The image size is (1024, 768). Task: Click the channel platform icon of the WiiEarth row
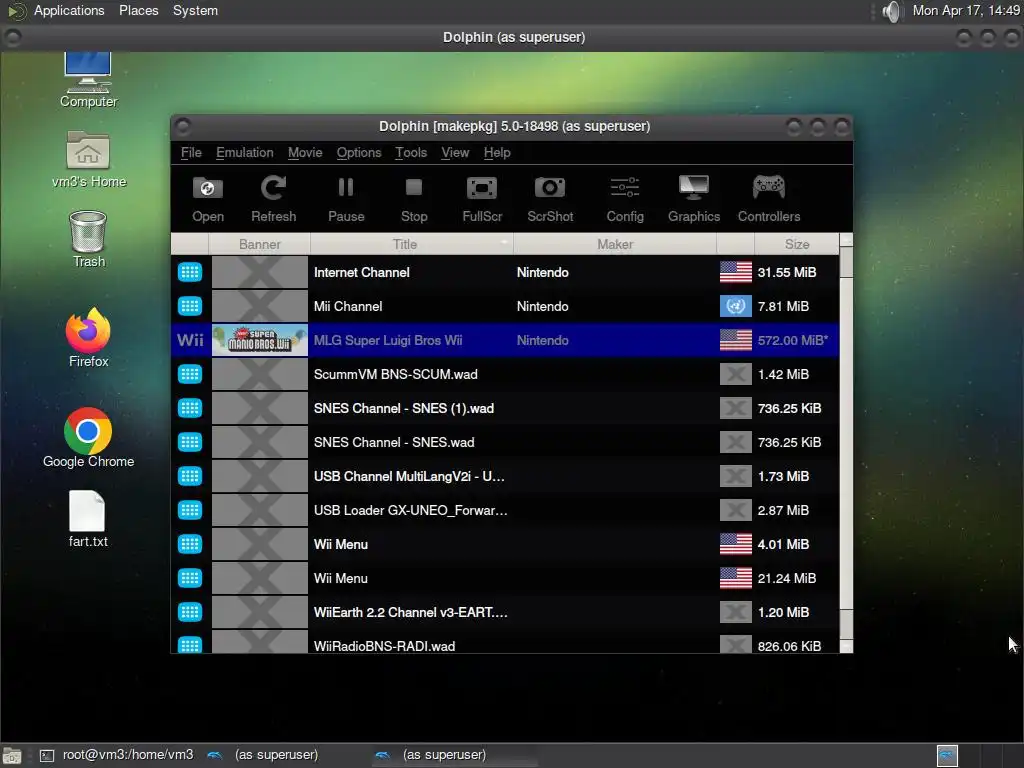pos(190,612)
